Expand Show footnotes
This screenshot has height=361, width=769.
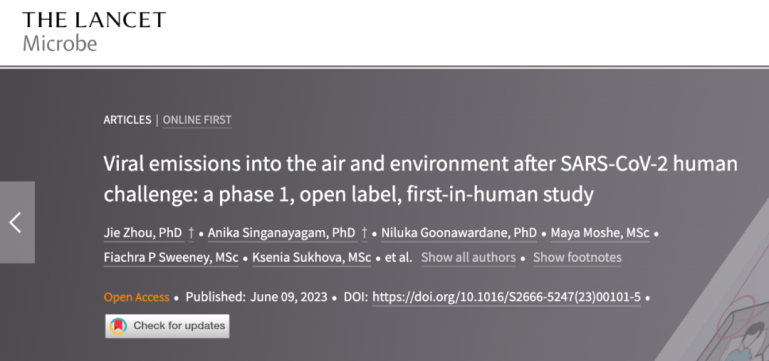pyautogui.click(x=577, y=258)
